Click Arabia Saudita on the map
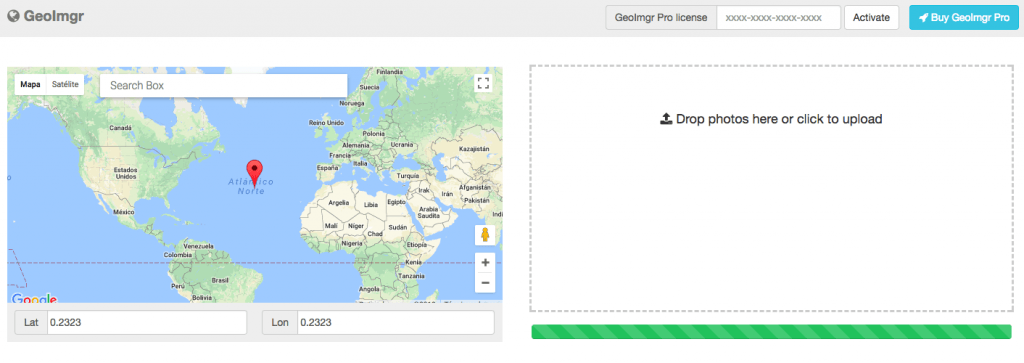1024x363 pixels. (429, 212)
